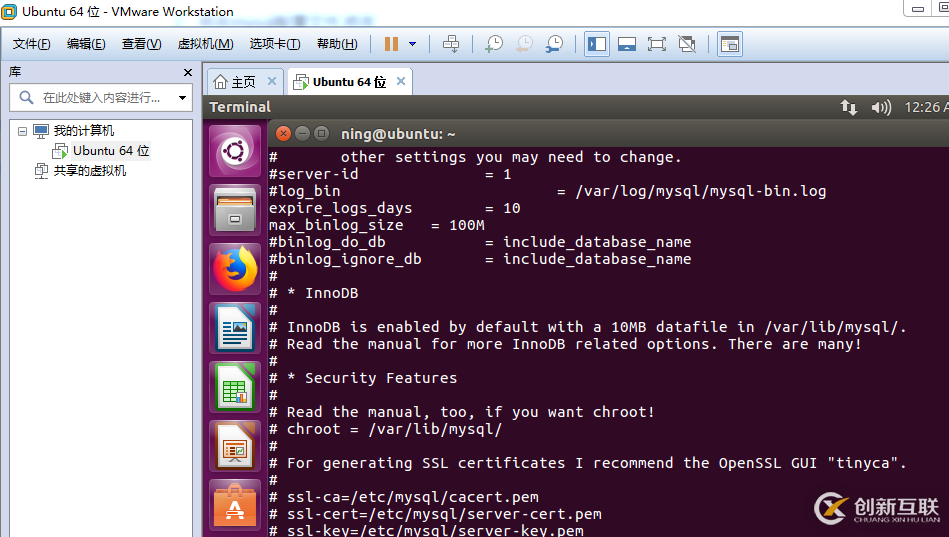
Task: Toggle the library sidebar view
Action: 597,44
